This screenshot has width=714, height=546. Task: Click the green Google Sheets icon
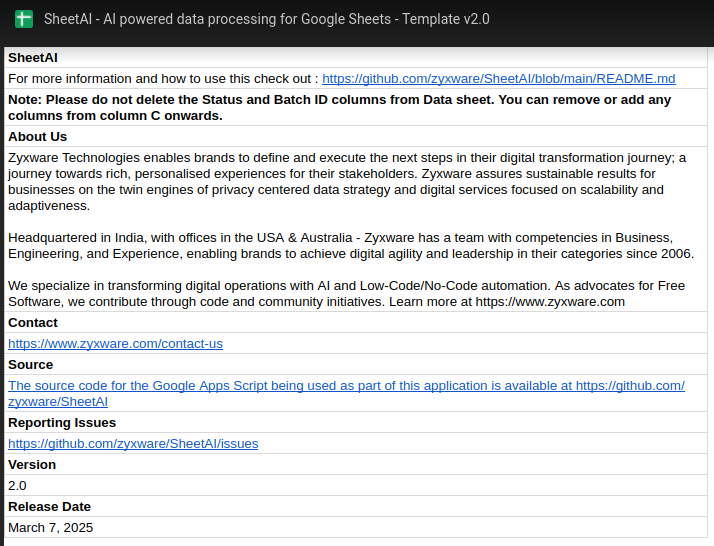[x=24, y=19]
